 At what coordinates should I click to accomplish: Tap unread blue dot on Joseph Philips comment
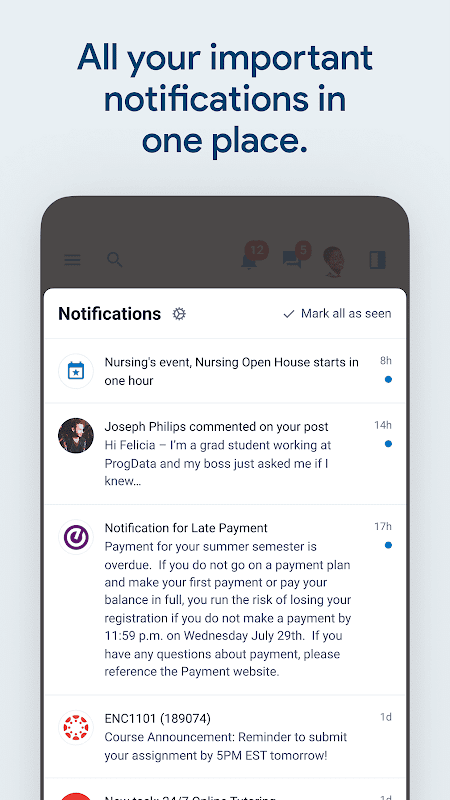[x=388, y=444]
